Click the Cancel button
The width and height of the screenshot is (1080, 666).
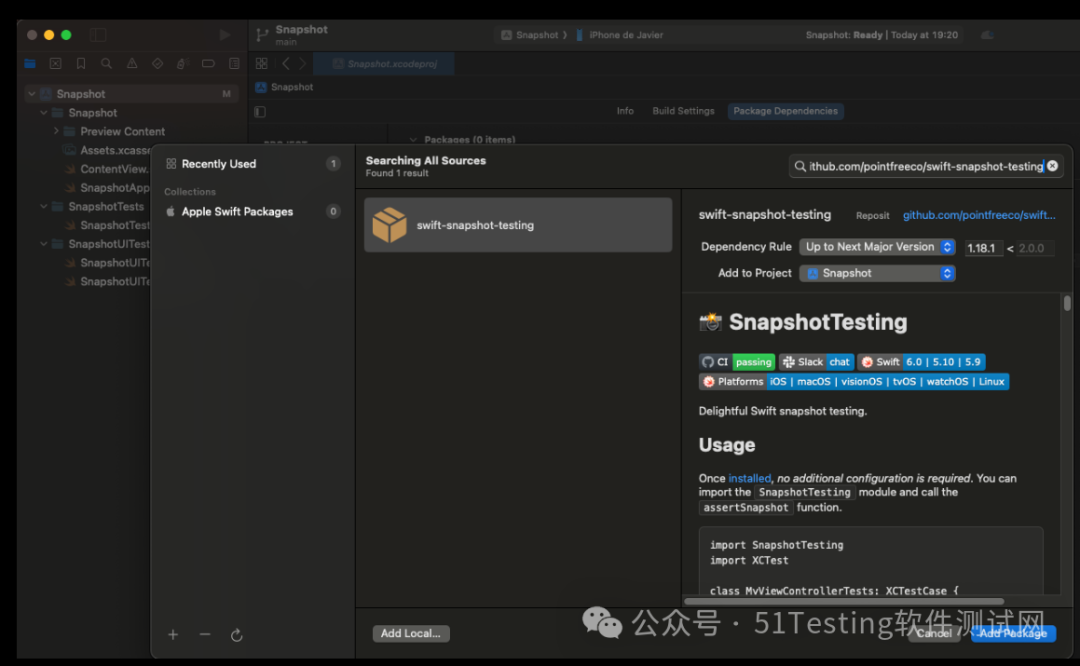pyautogui.click(x=934, y=633)
